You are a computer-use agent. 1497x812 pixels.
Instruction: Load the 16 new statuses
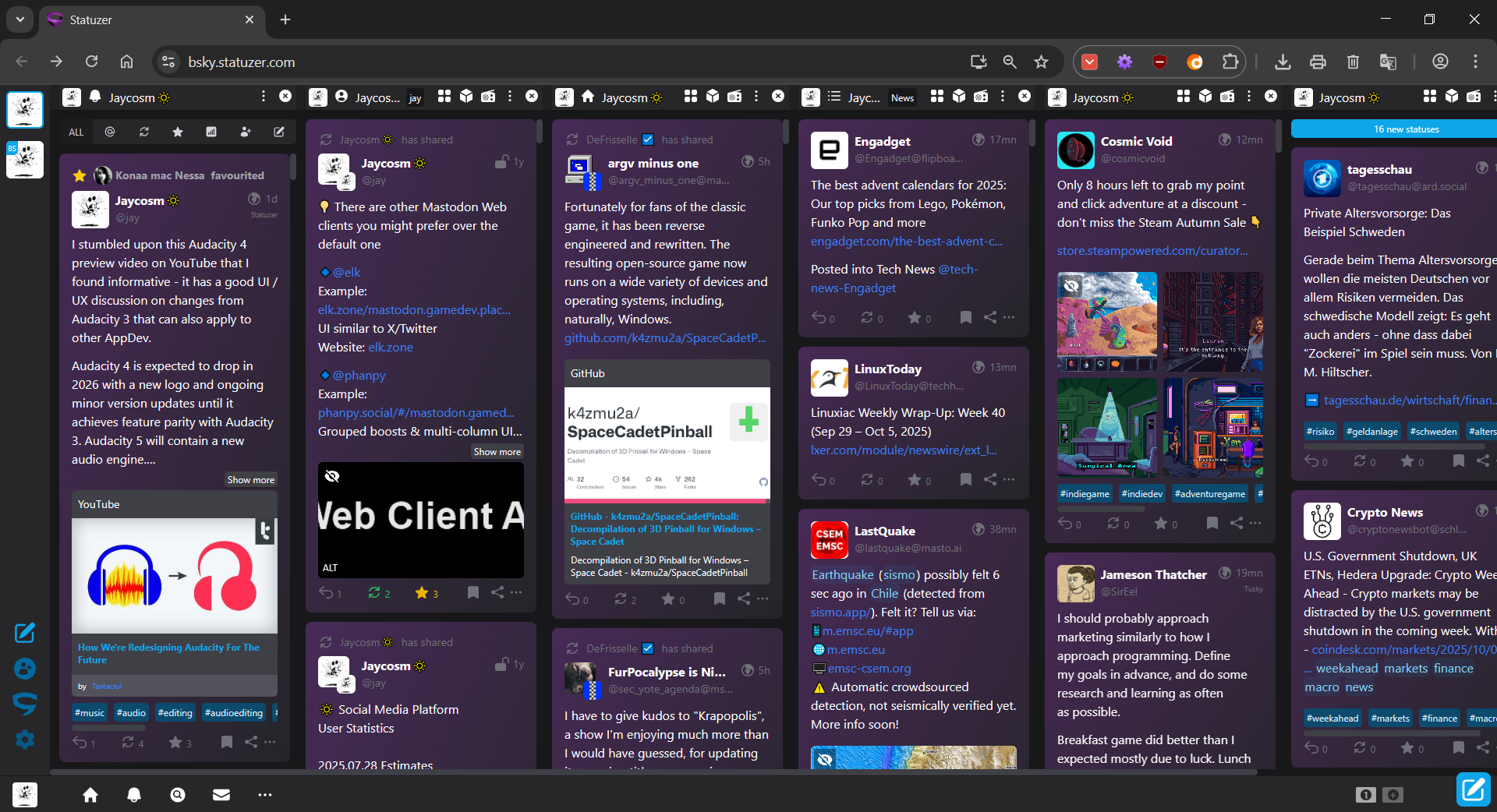pyautogui.click(x=1406, y=129)
